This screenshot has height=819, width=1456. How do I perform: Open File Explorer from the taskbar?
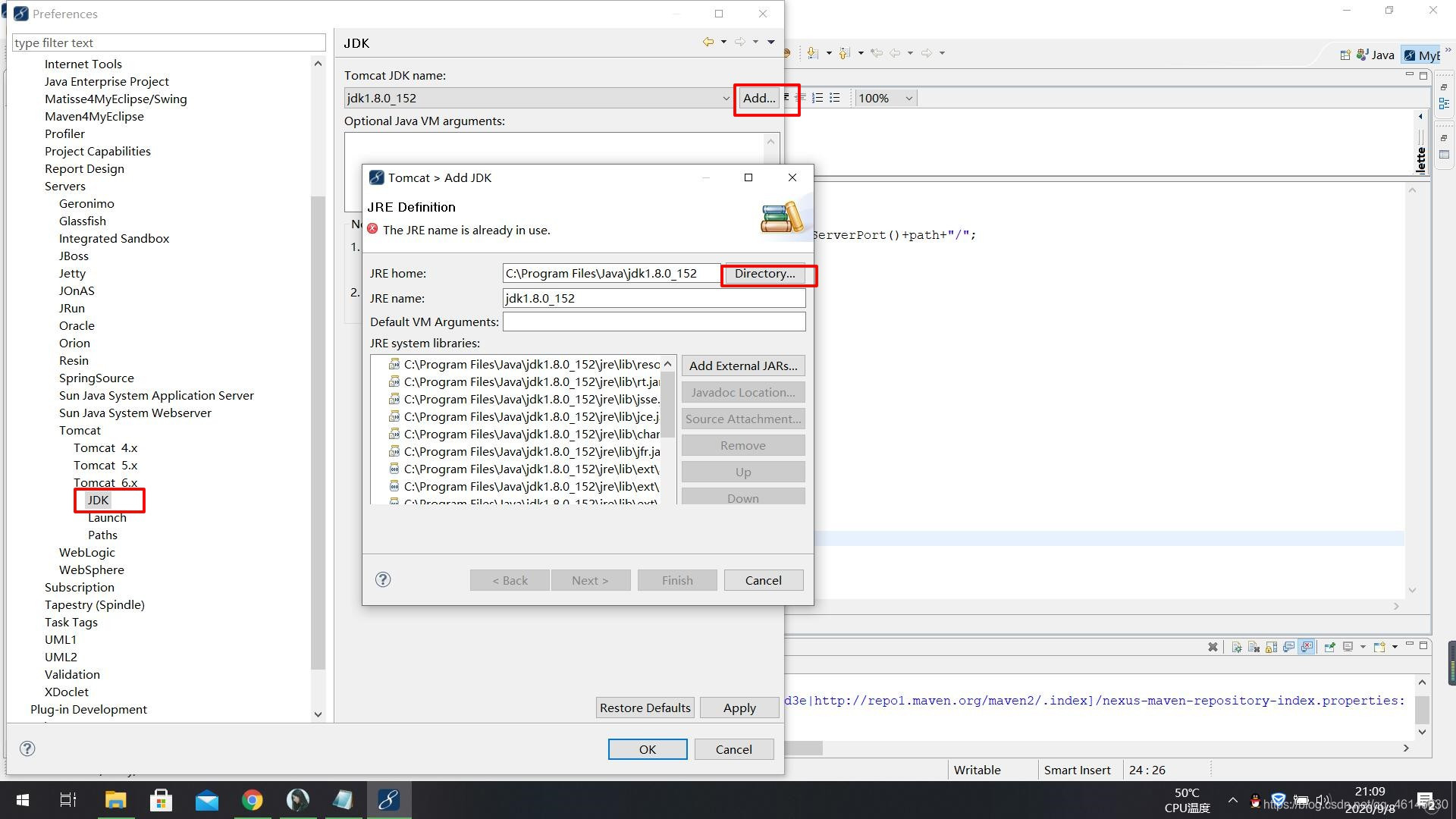[115, 800]
